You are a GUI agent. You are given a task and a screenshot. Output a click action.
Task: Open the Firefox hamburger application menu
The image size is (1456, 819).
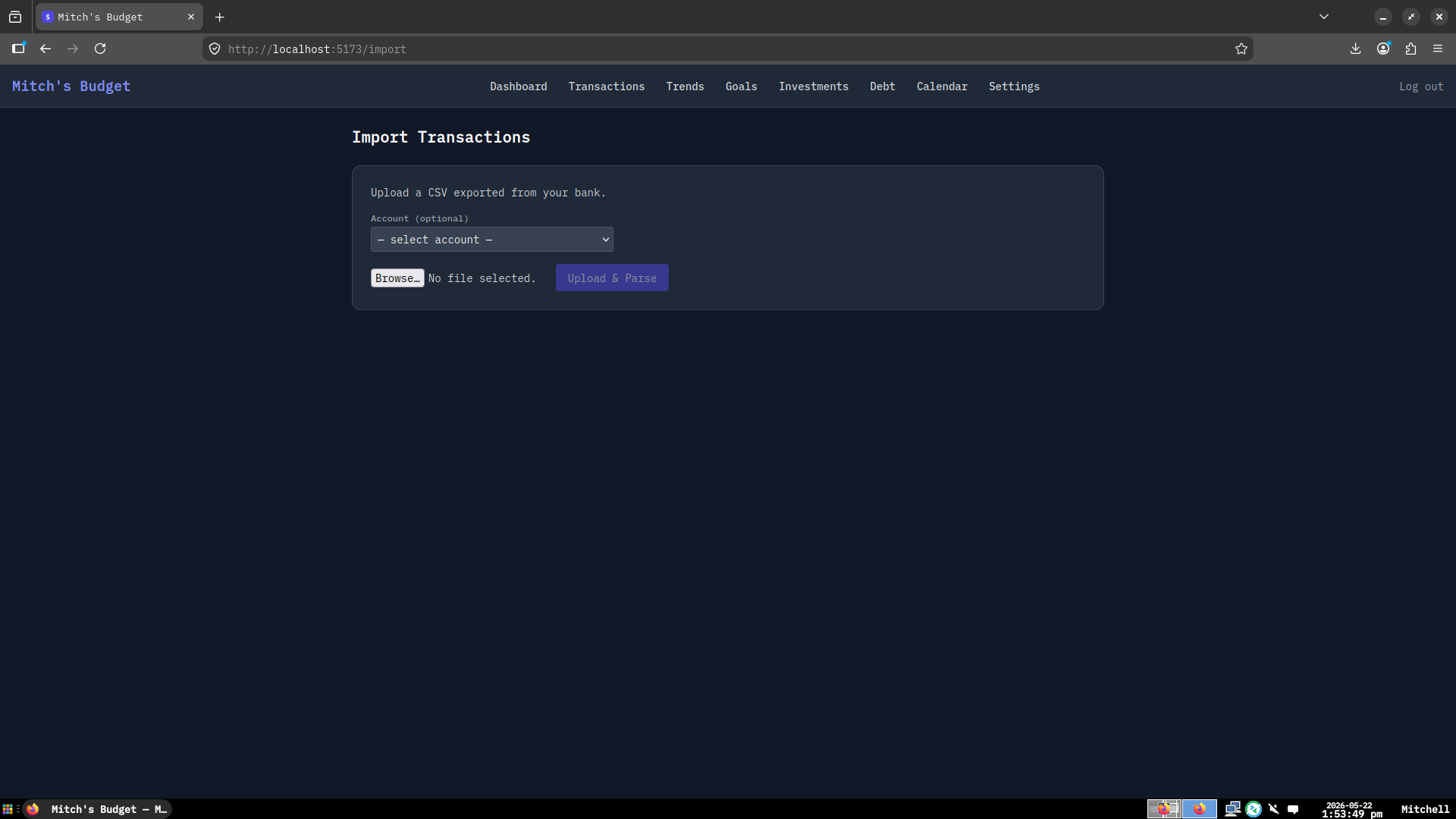[x=1438, y=49]
